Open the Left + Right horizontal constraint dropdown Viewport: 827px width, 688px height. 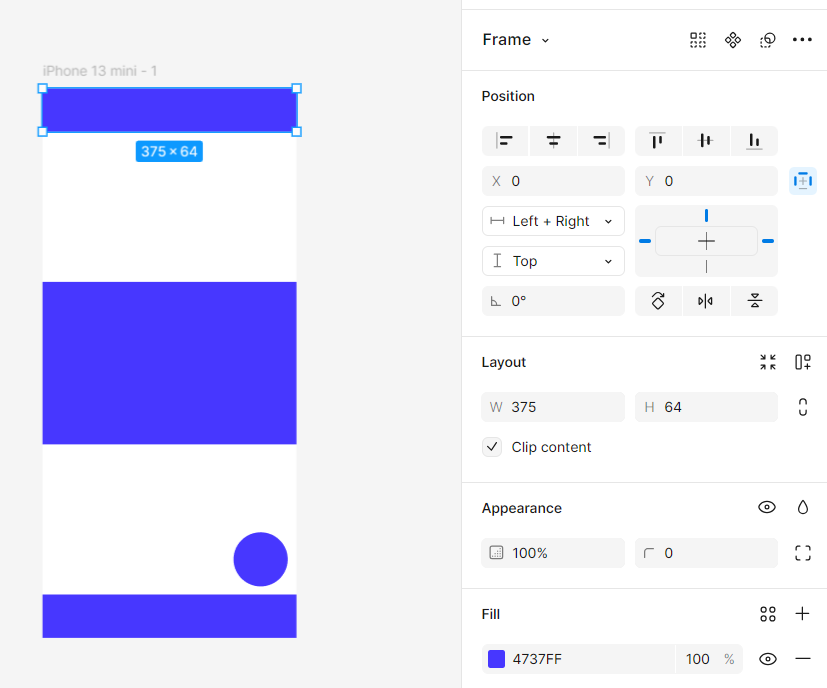[x=553, y=221]
